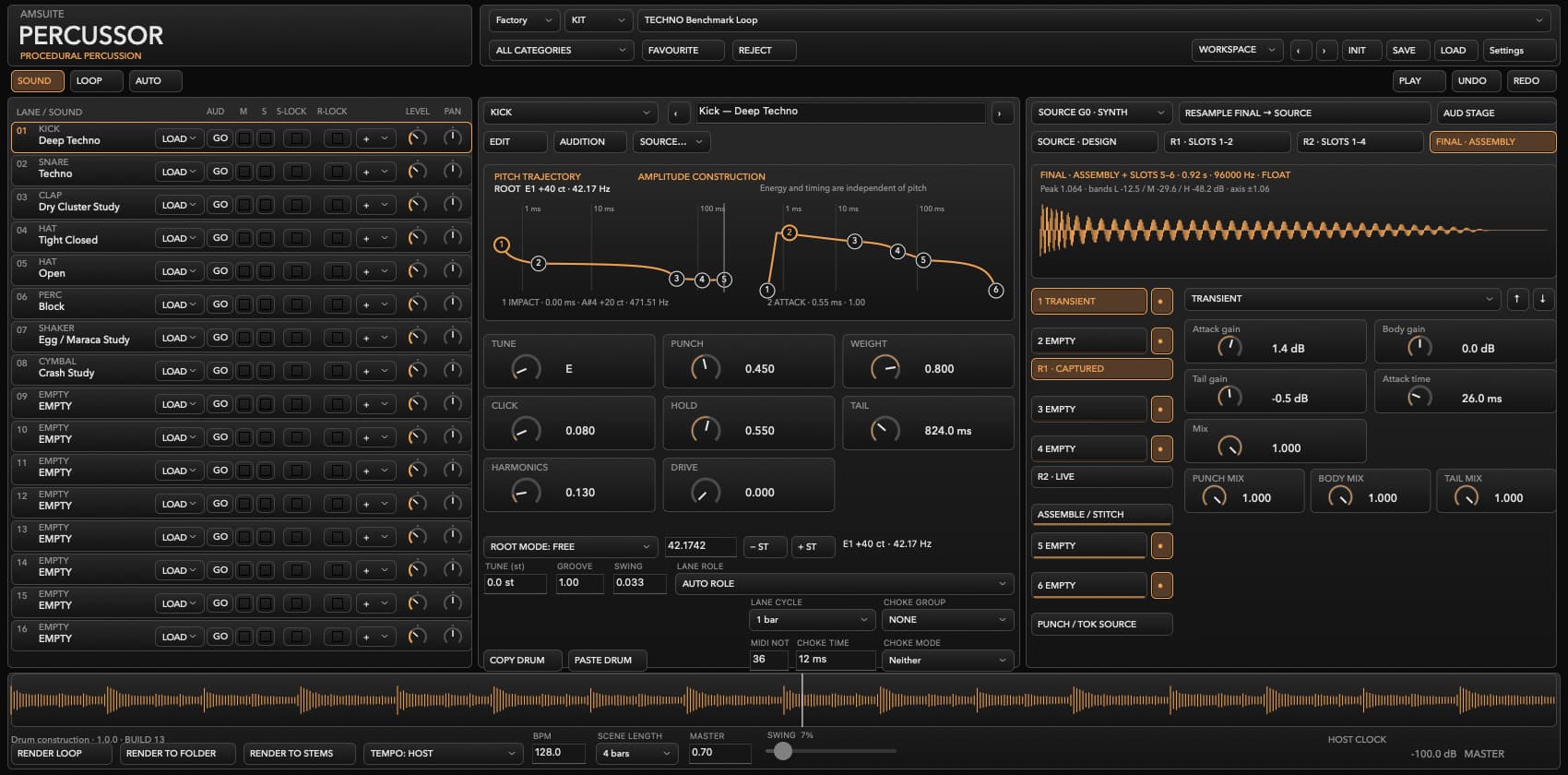The height and width of the screenshot is (775, 1568).
Task: Click RENDER TO STEMS button
Action: coord(299,754)
